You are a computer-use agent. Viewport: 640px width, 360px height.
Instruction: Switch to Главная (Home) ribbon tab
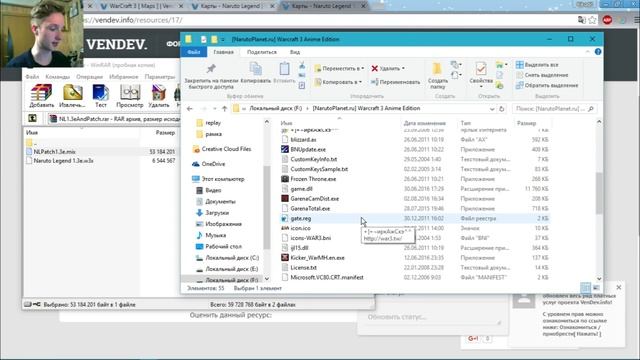[224, 52]
